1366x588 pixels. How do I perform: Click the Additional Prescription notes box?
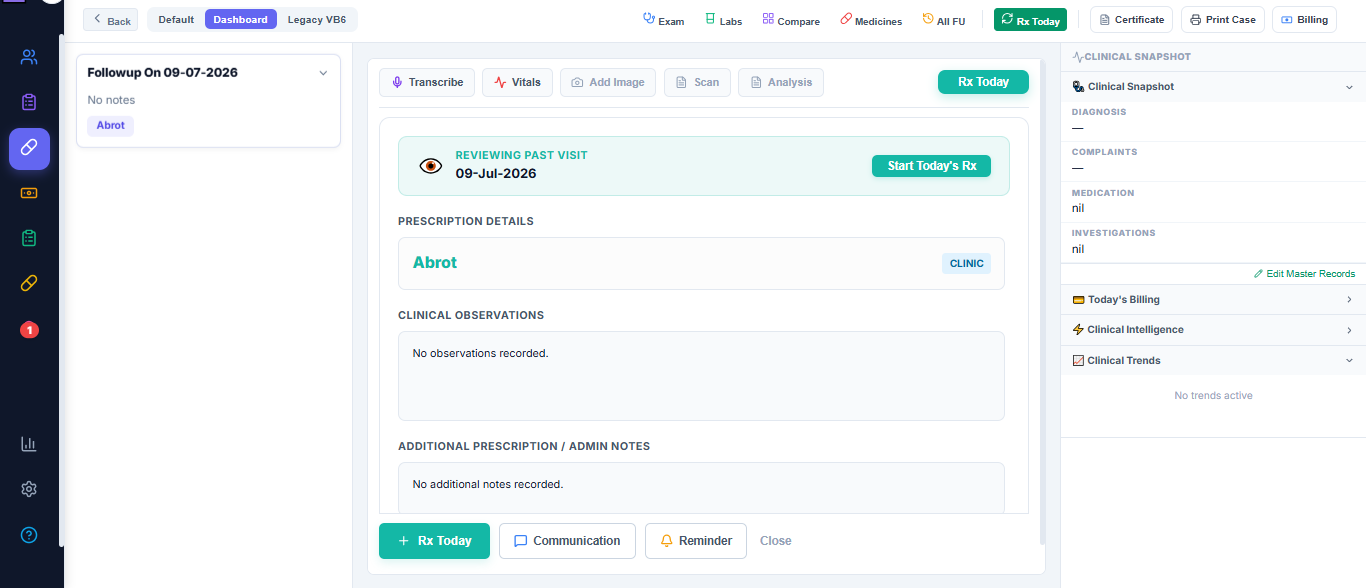[x=701, y=488]
